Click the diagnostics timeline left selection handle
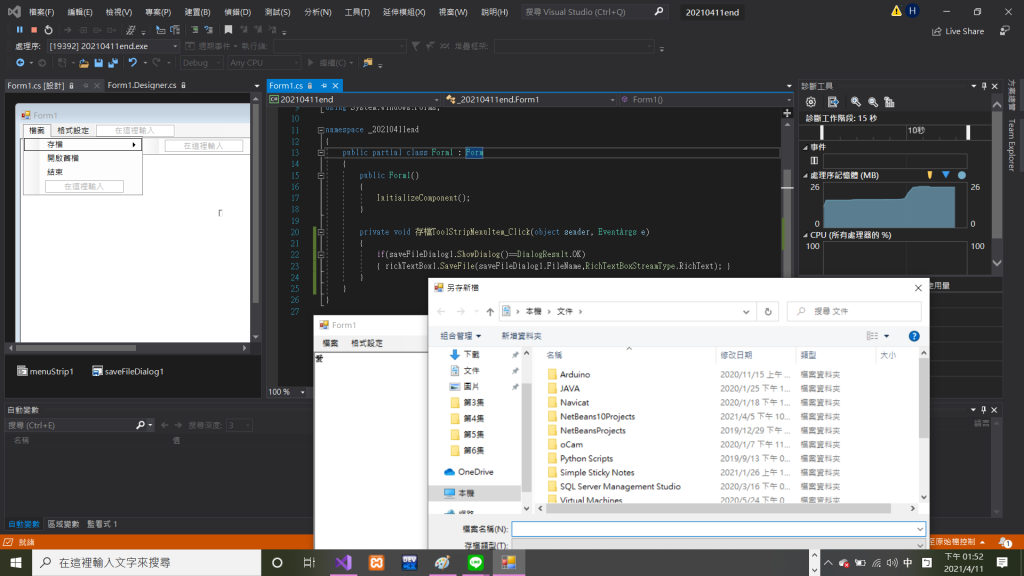1024x576 pixels. click(x=822, y=131)
